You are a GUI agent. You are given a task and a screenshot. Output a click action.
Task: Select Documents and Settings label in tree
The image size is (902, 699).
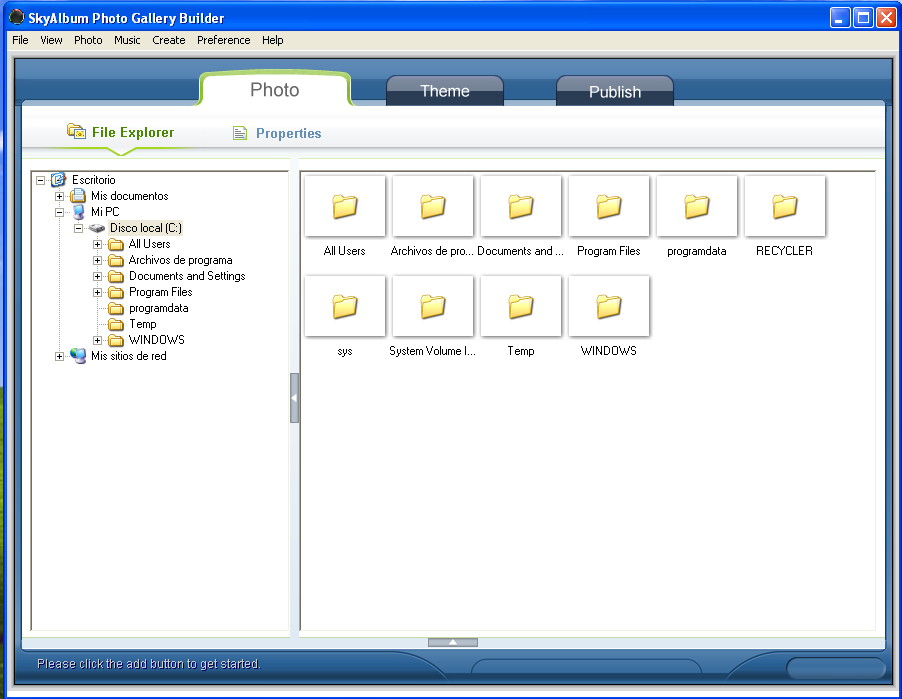187,276
